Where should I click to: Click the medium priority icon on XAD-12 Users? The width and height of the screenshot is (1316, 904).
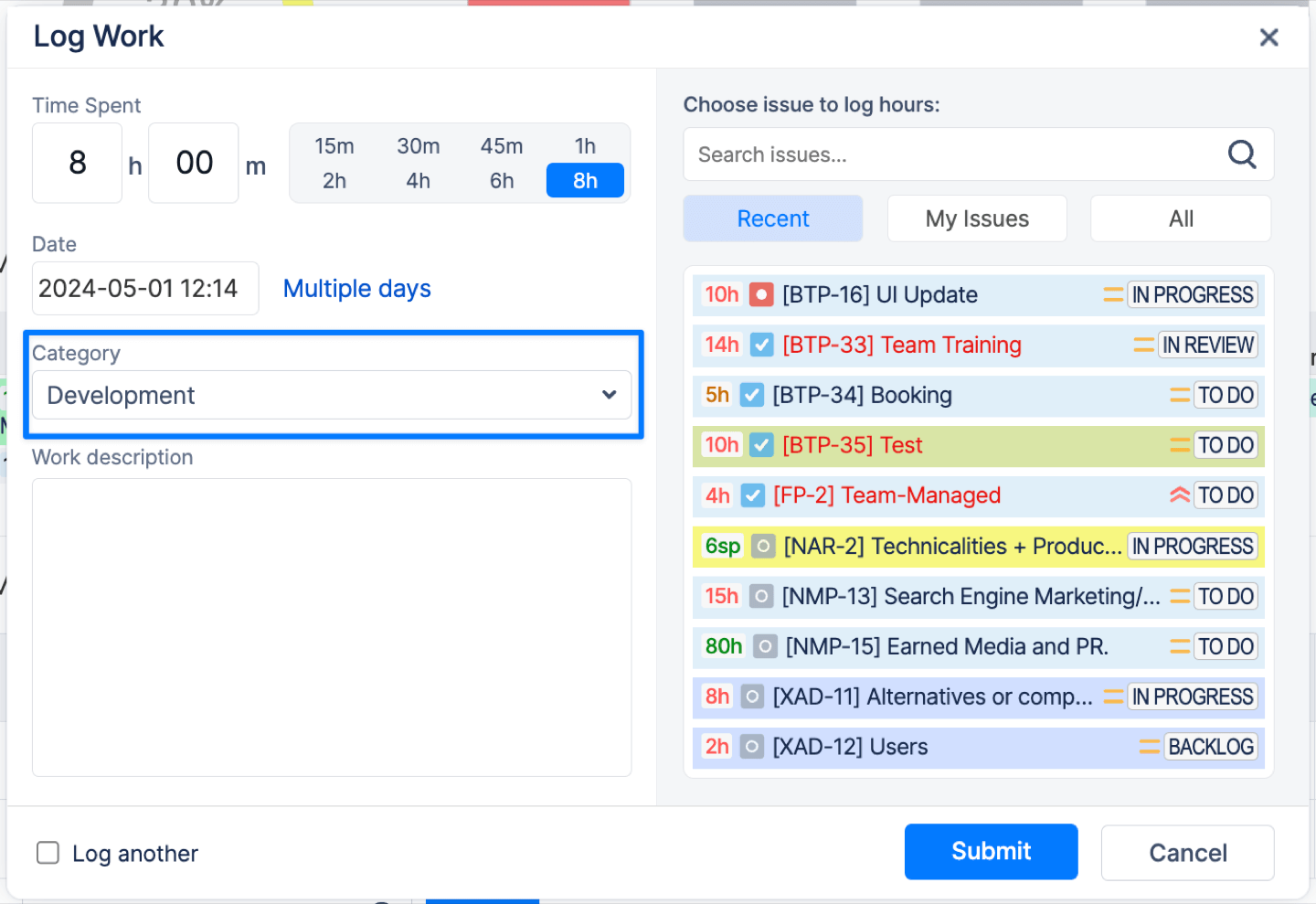click(1150, 747)
